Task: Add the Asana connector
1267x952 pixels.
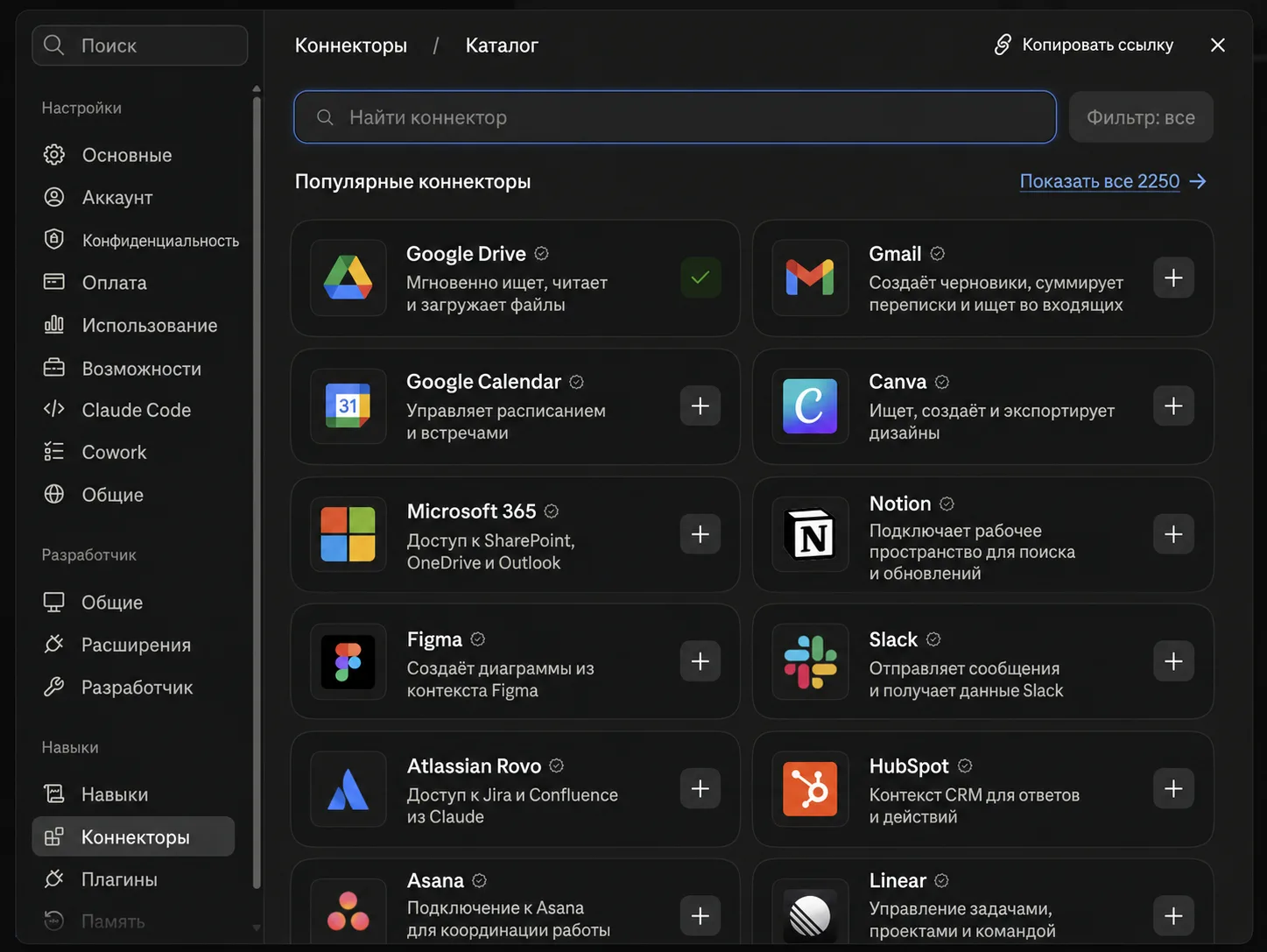Action: pyautogui.click(x=700, y=916)
